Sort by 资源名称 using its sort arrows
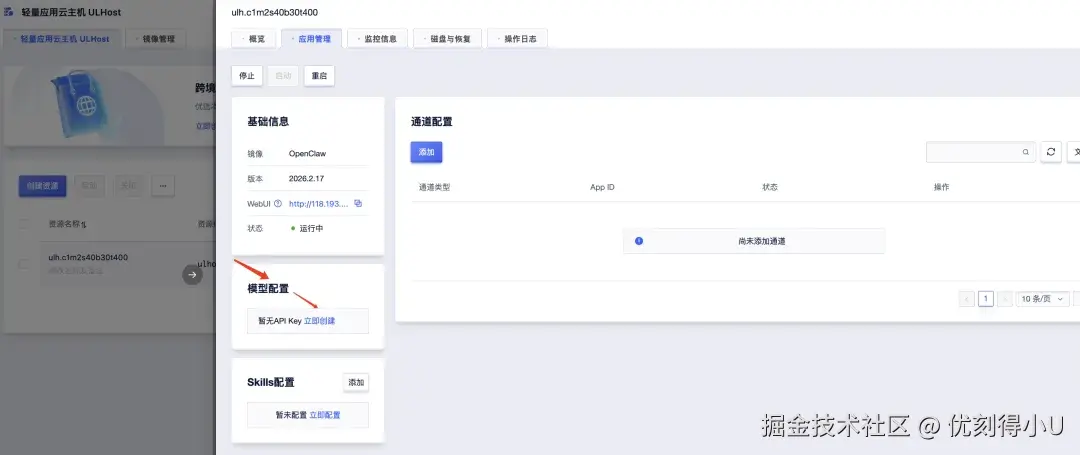1080x455 pixels. [83, 224]
